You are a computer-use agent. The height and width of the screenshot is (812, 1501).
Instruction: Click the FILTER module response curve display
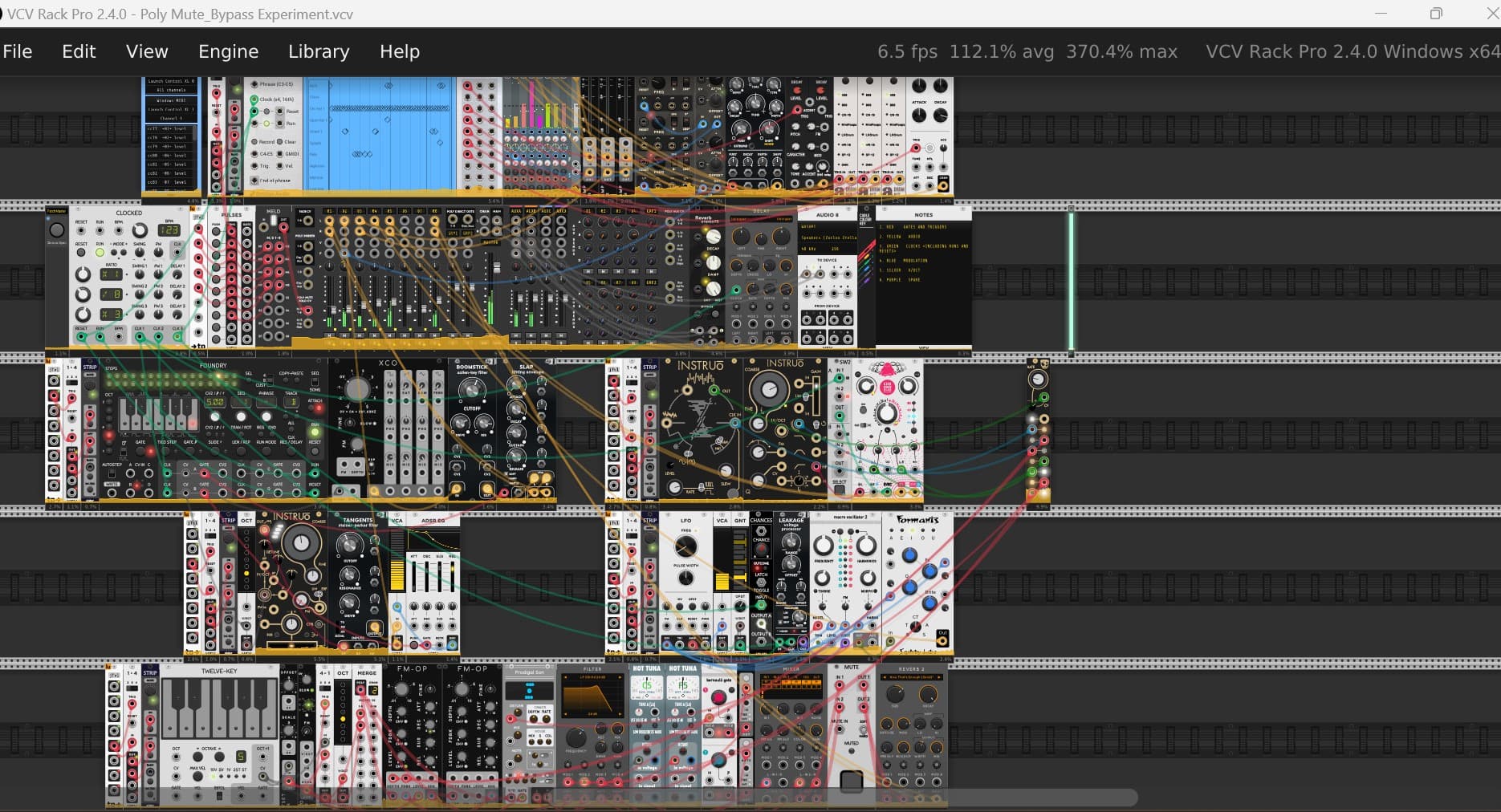pos(592,695)
